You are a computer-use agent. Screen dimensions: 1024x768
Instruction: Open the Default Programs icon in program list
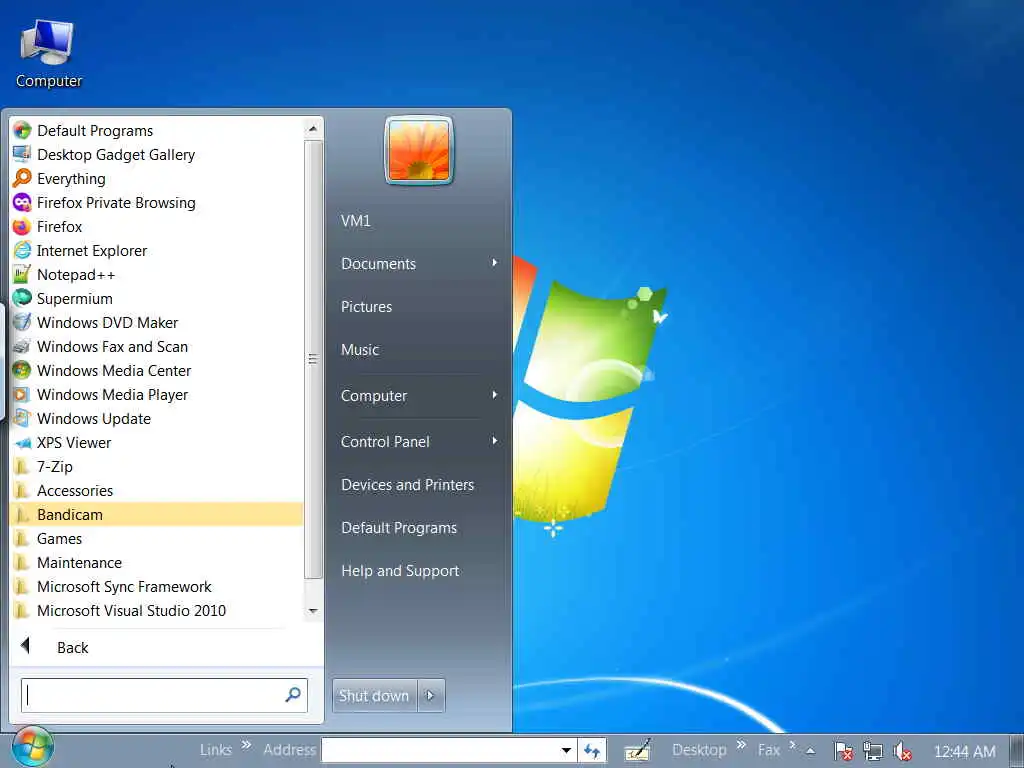(22, 131)
